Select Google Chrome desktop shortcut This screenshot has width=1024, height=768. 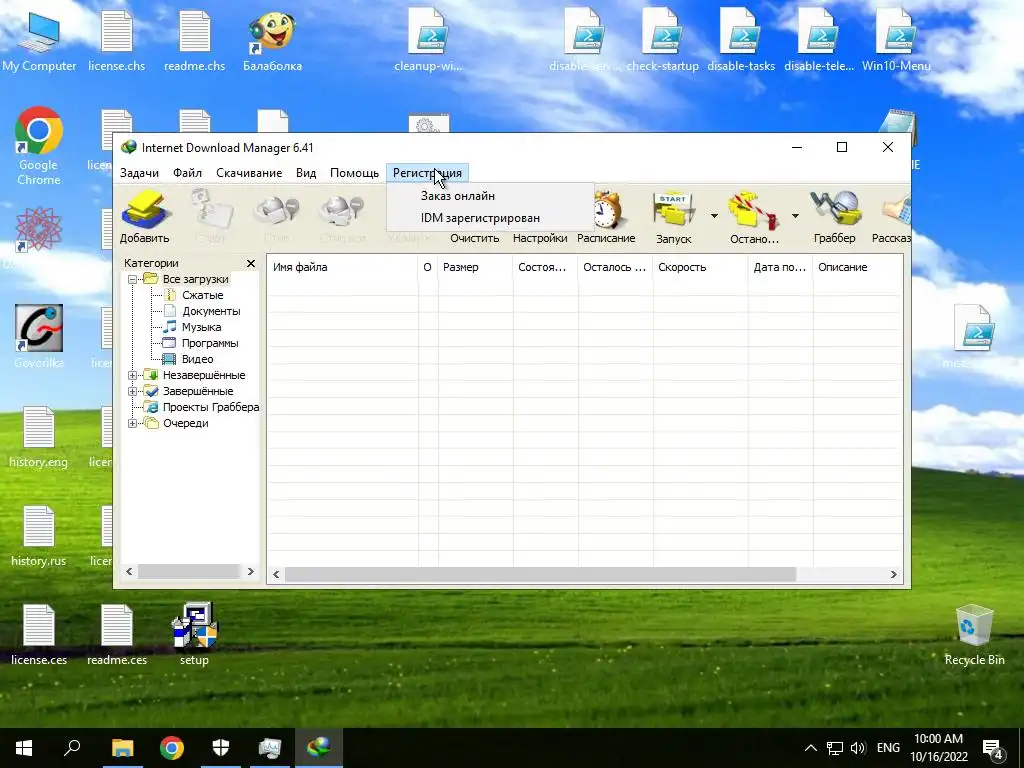(39, 146)
